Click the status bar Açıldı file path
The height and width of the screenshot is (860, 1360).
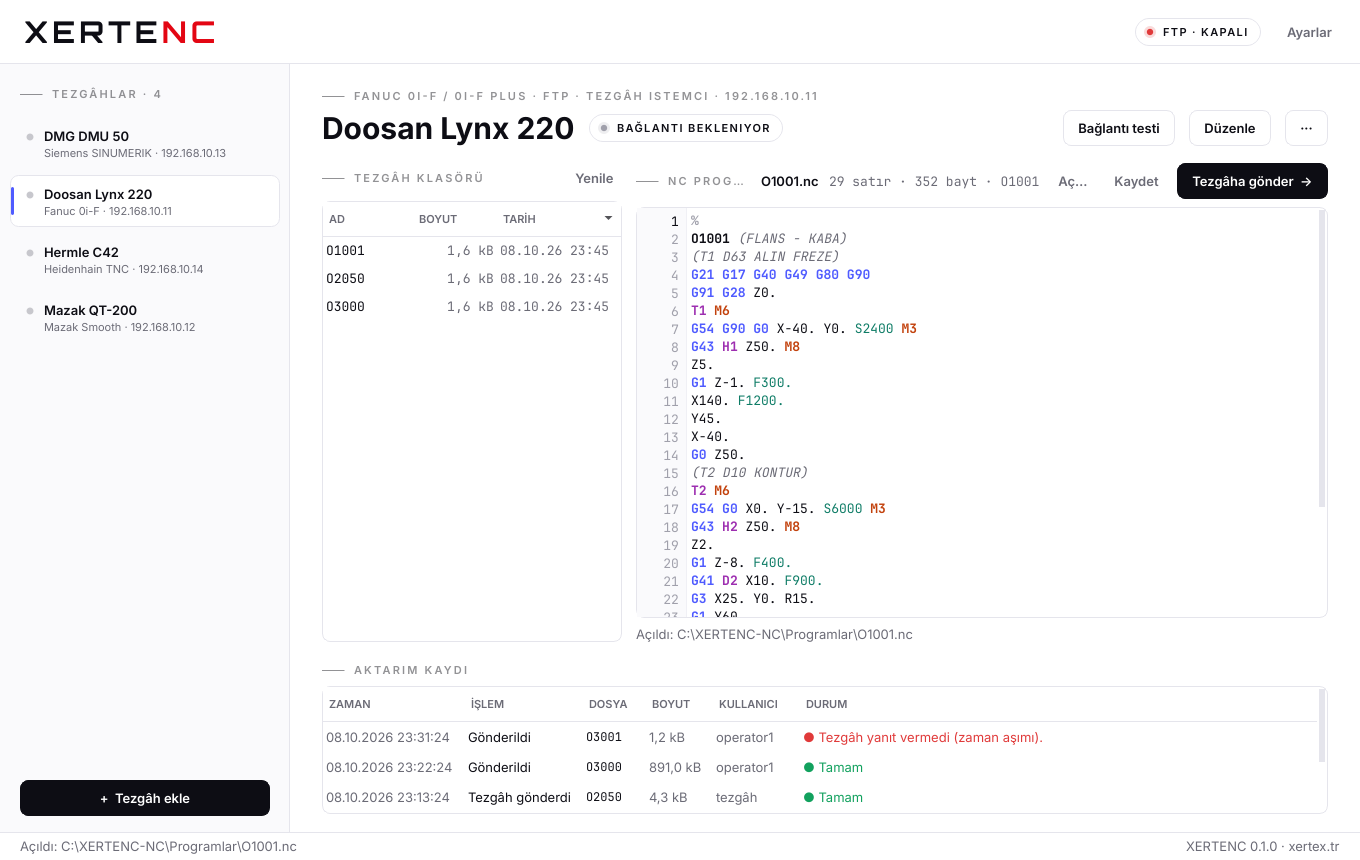(159, 846)
